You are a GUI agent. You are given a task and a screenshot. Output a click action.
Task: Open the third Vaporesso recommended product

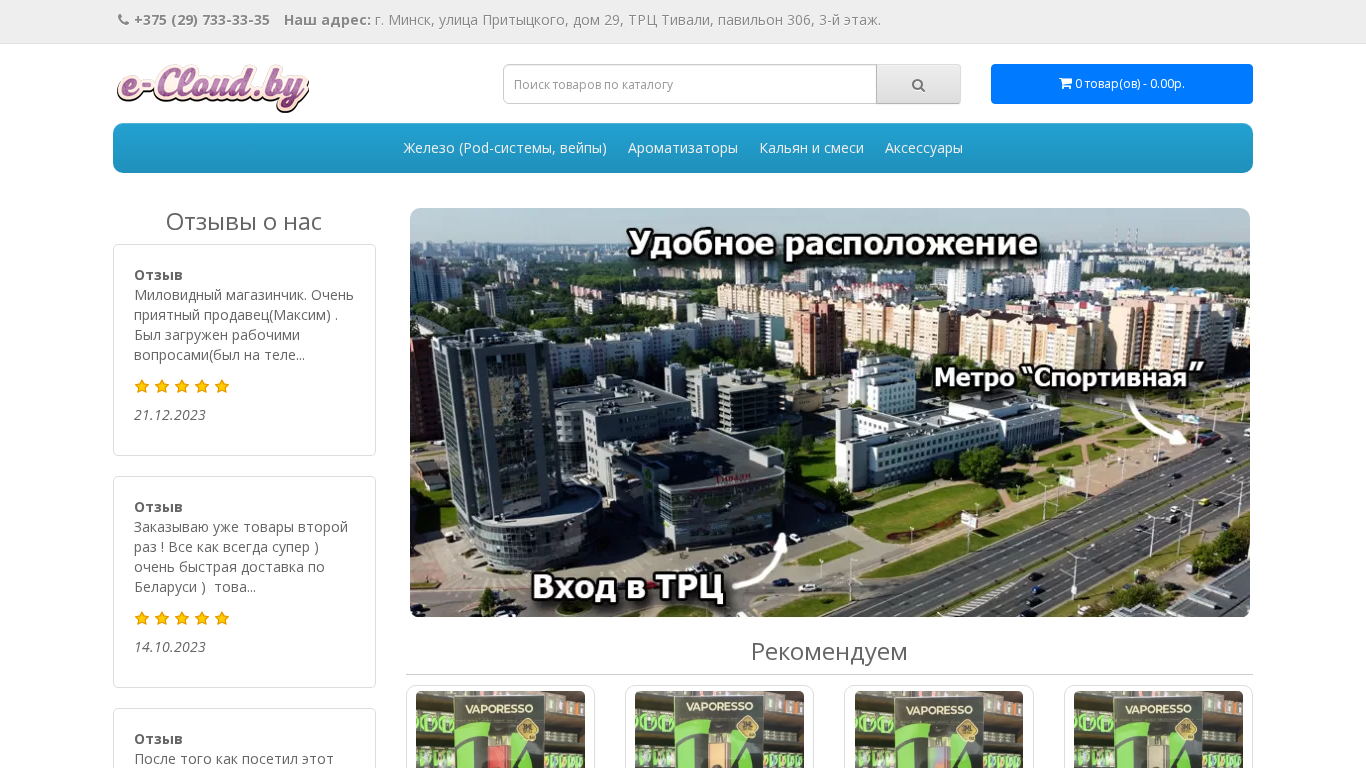(x=938, y=729)
